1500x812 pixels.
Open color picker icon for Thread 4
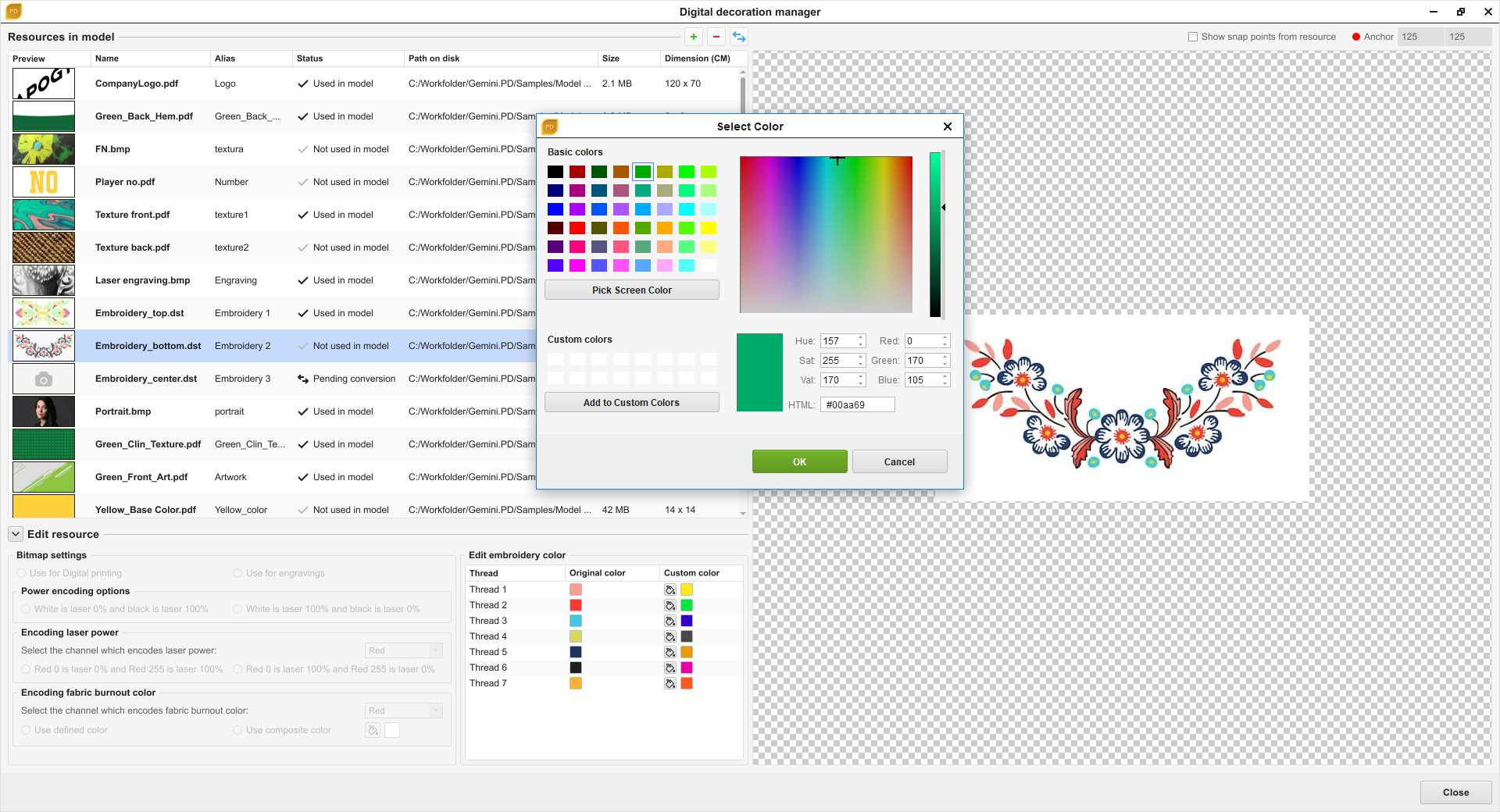(670, 636)
